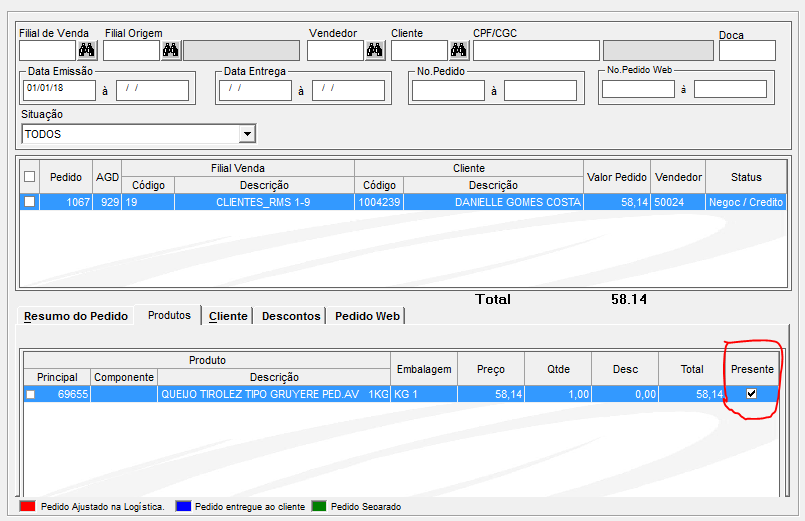Open the Cliente tab
Viewport: 805px width, 521px height.
pos(228,316)
